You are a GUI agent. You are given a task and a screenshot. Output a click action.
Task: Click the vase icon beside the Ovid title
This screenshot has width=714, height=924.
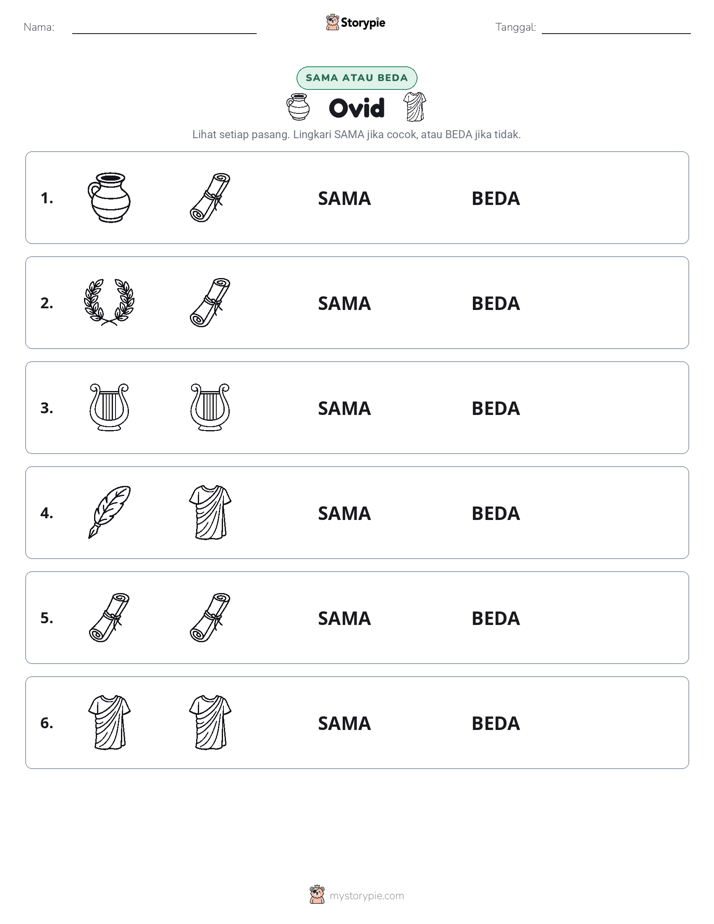[298, 107]
